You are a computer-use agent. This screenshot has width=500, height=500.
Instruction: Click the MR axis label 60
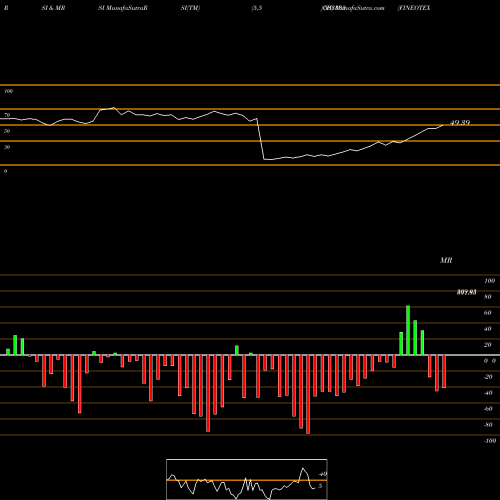488,313
